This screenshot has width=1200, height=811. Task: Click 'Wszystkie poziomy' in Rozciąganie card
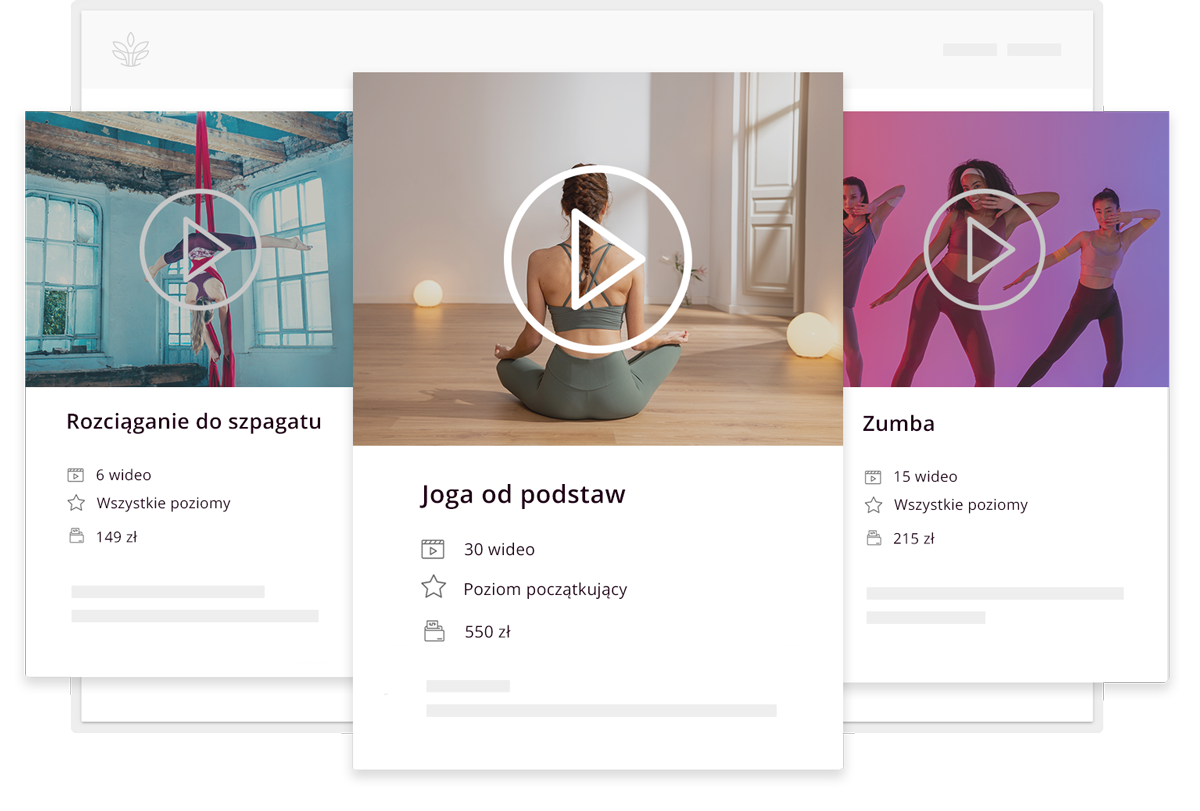163,503
